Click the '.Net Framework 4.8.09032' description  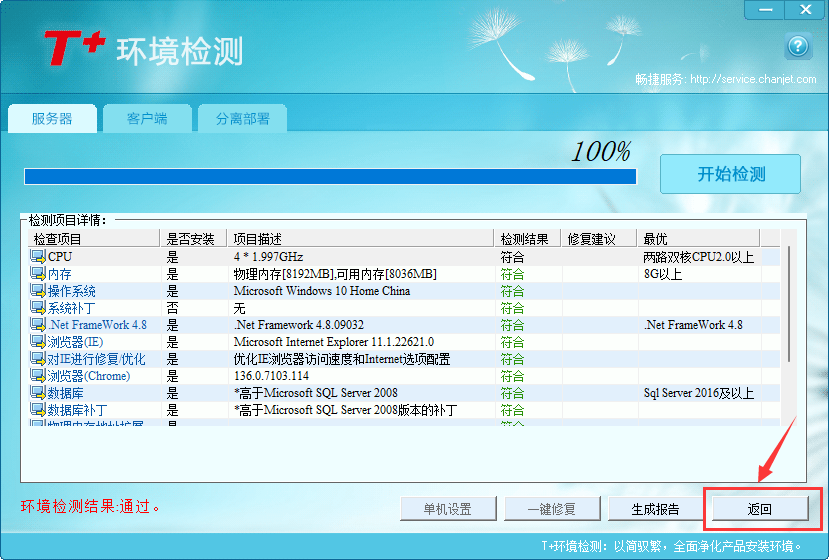[299, 325]
